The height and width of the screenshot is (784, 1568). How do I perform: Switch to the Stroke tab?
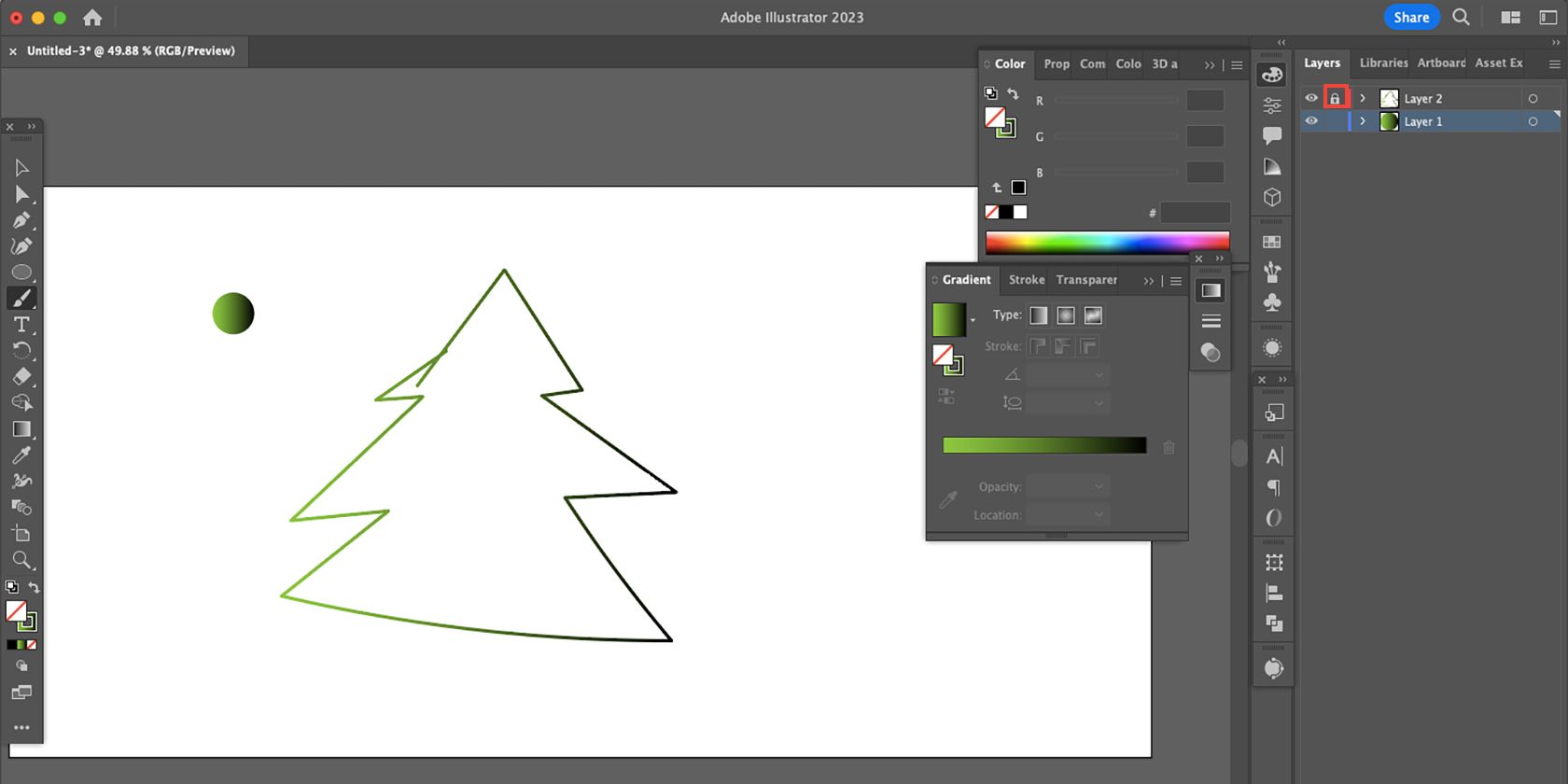click(x=1026, y=280)
